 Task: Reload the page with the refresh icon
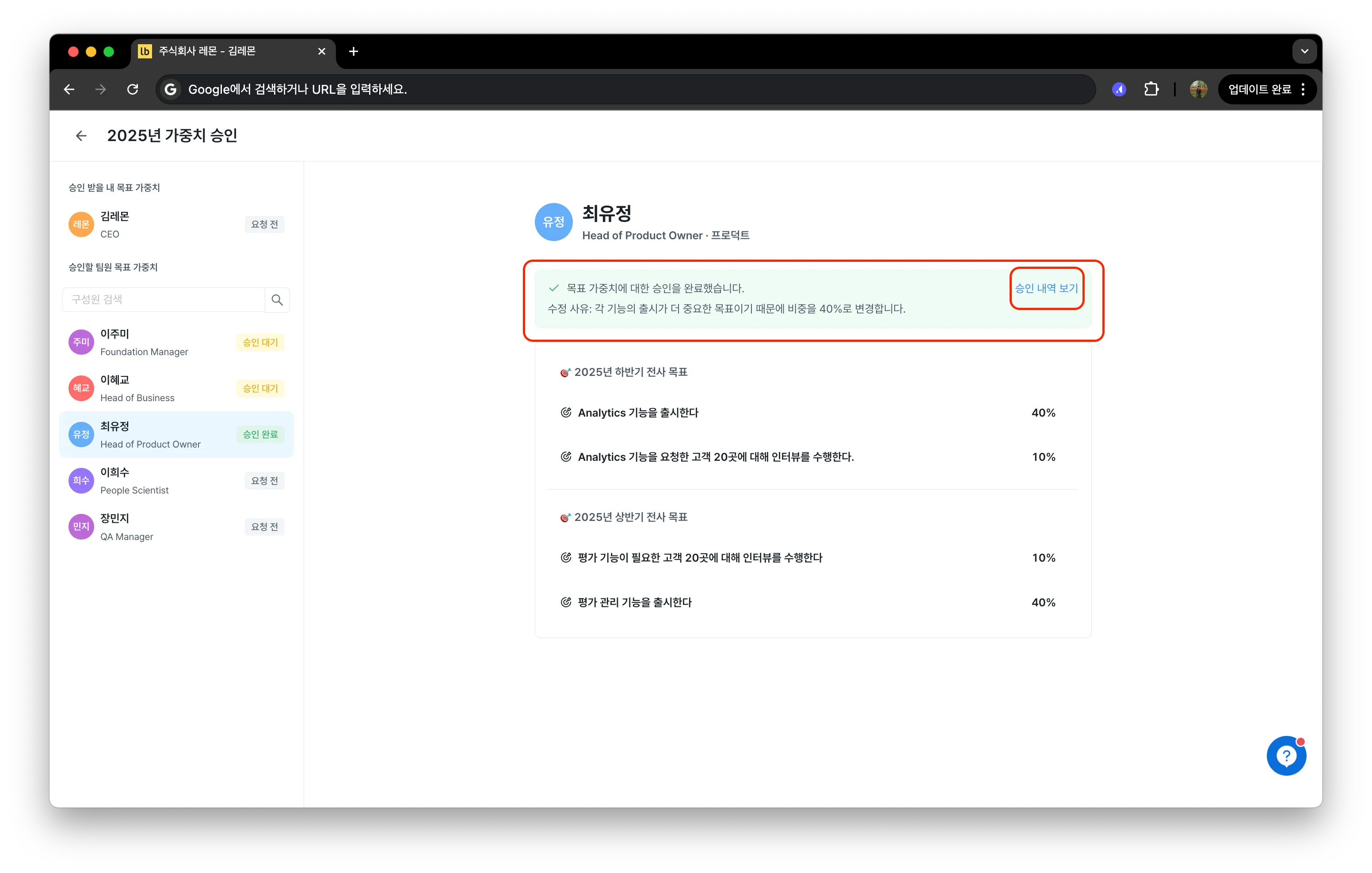133,89
